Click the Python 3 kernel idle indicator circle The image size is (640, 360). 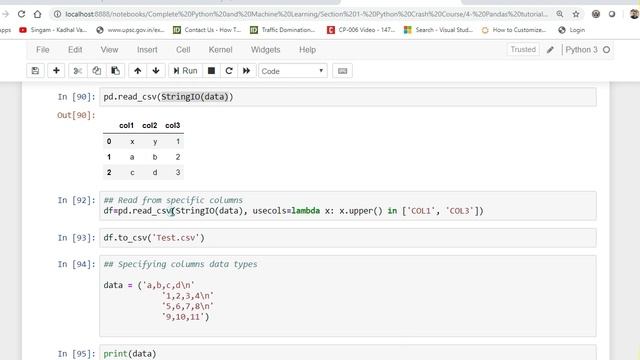[607, 50]
